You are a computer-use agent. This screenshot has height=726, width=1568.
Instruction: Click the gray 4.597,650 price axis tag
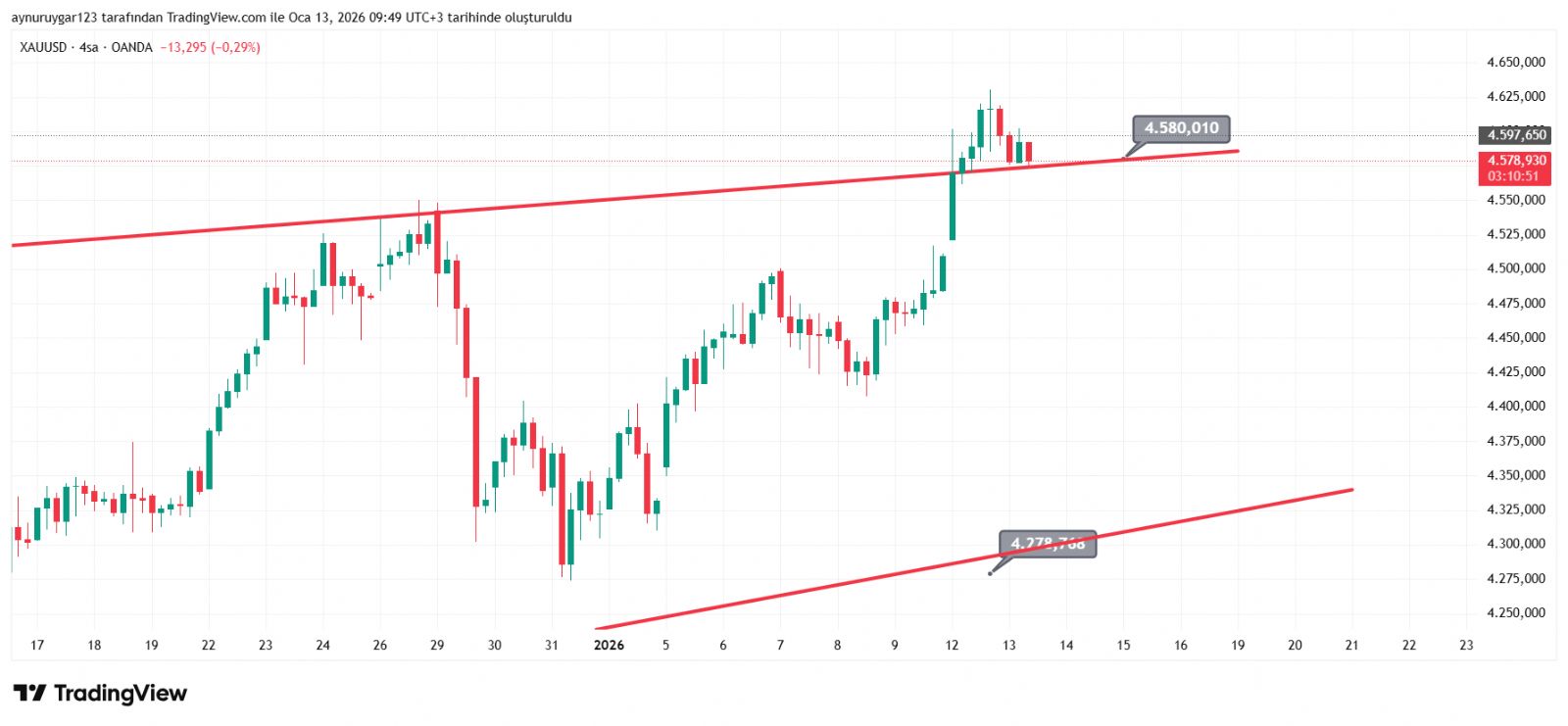coord(1515,135)
